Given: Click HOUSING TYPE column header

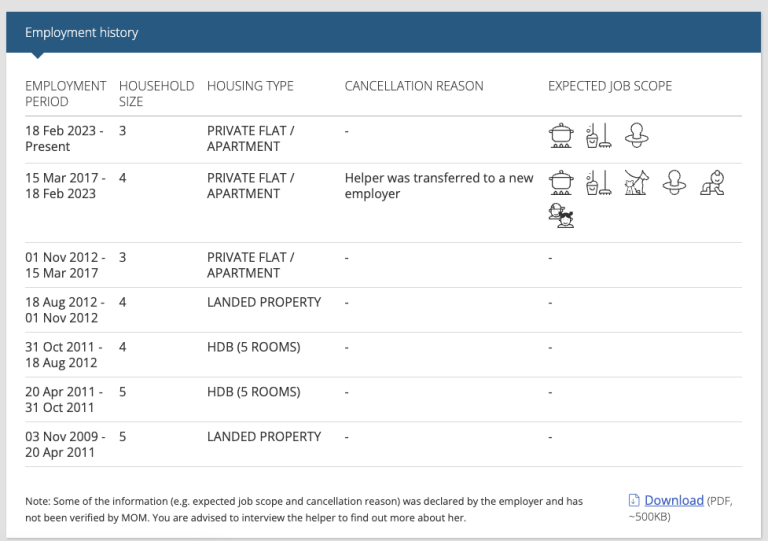Looking at the screenshot, I should click(250, 86).
